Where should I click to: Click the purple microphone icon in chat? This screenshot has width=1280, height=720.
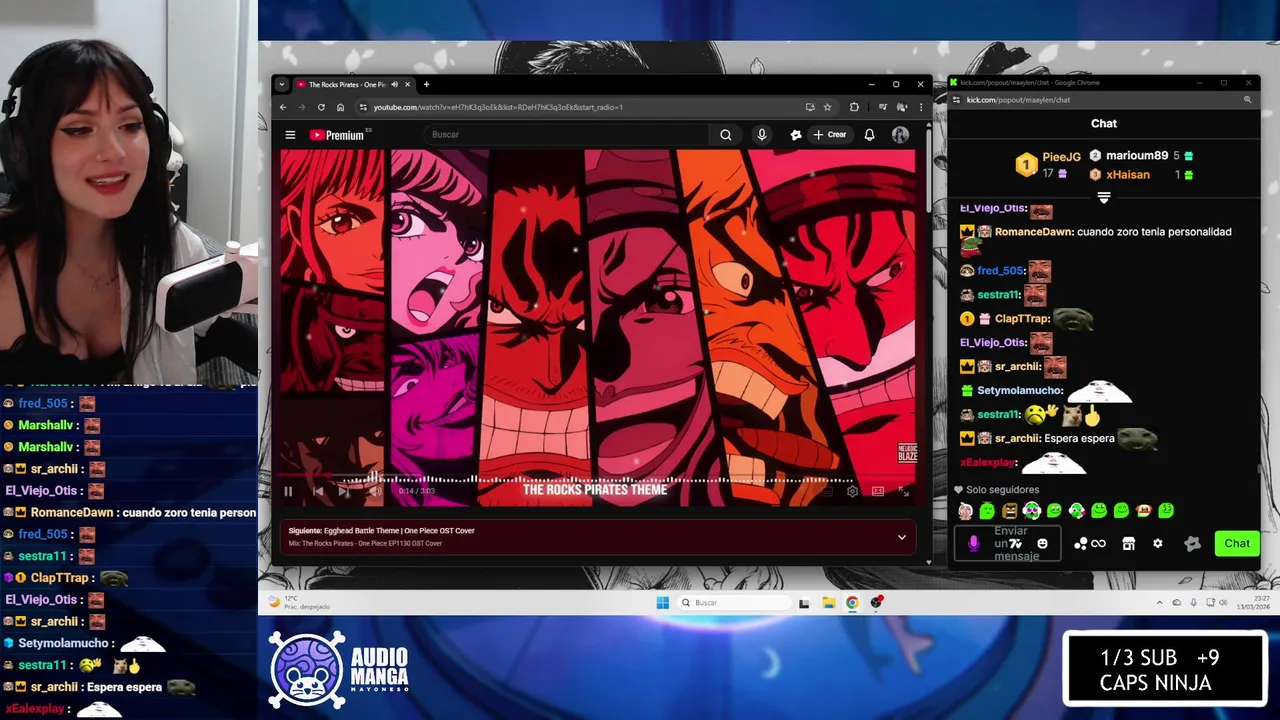973,544
